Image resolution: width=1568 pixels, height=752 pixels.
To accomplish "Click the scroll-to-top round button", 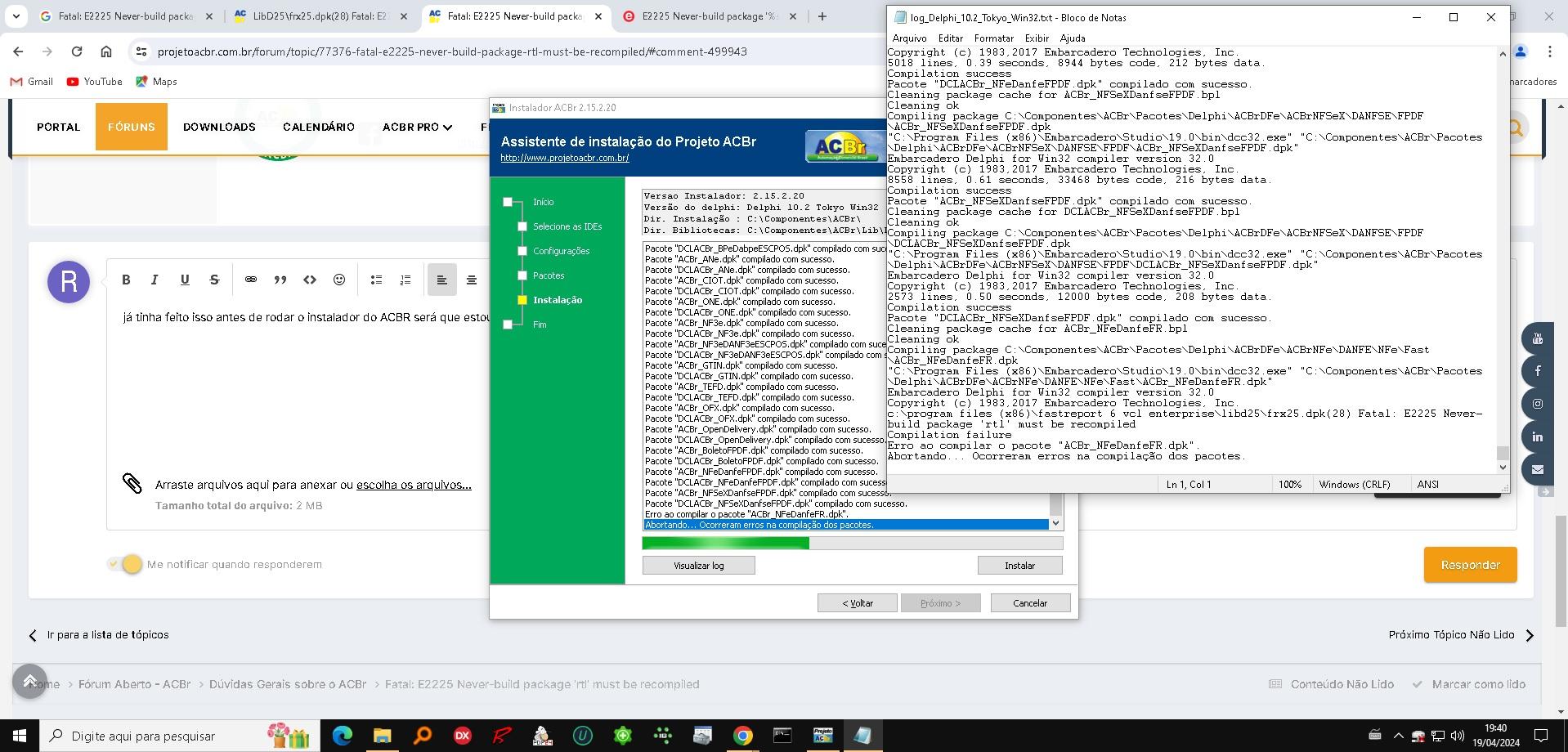I will coord(29,681).
